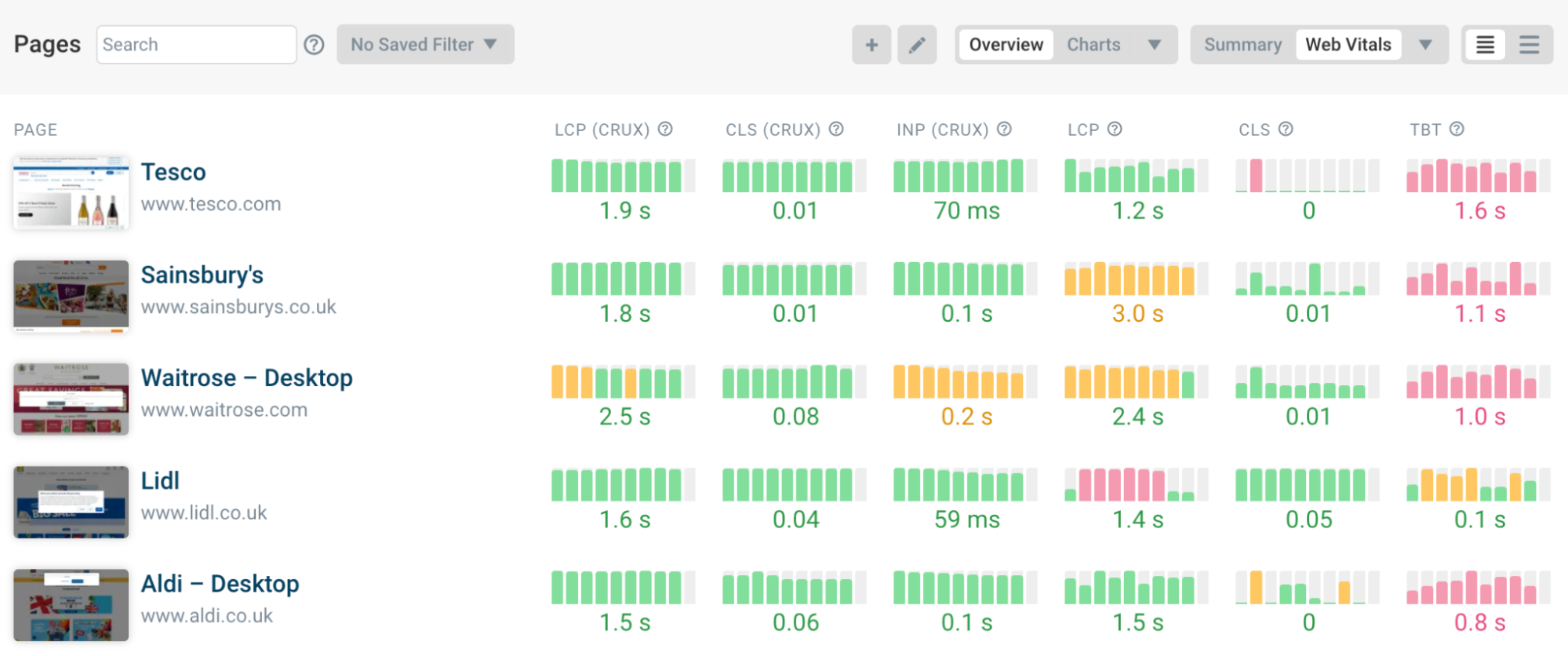This screenshot has width=1568, height=656.
Task: Expand the Overview/Charts dropdown arrow
Action: pos(1154,45)
